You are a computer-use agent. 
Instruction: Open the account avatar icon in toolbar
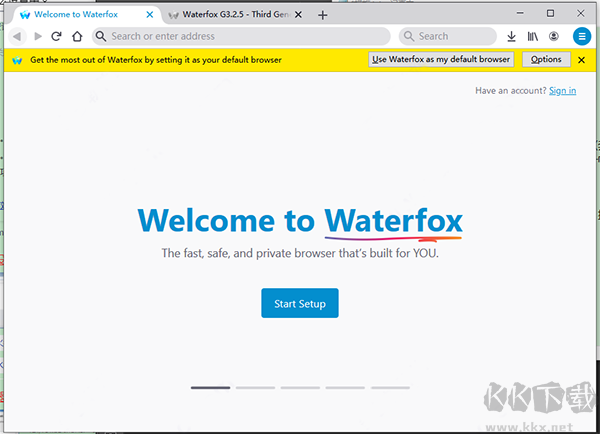click(554, 36)
